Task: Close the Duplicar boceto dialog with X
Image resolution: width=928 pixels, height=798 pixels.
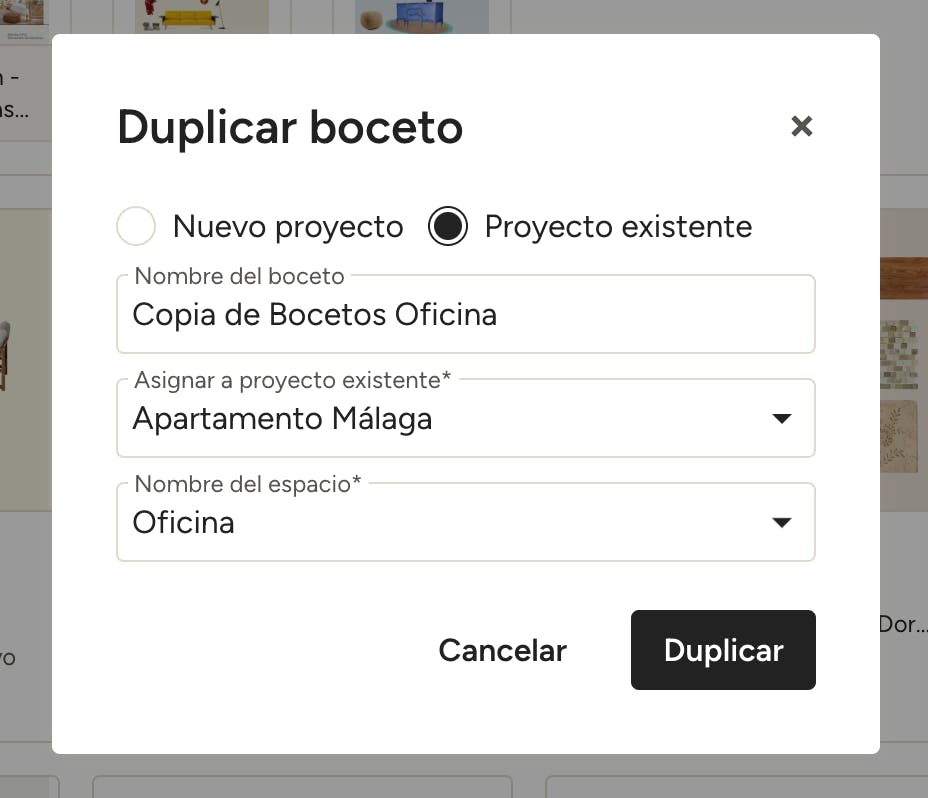Action: (801, 126)
